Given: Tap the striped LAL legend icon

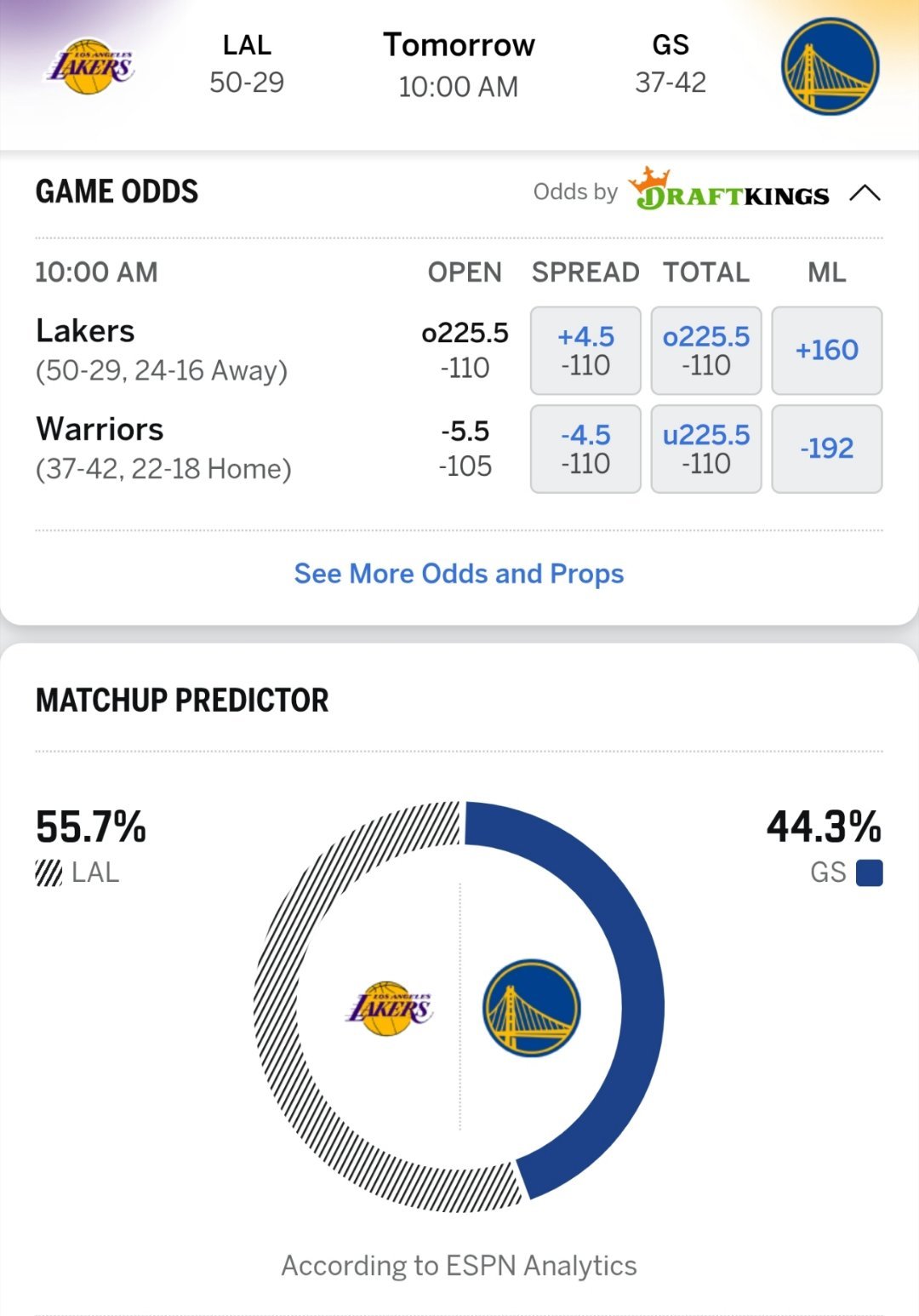Looking at the screenshot, I should tap(49, 873).
